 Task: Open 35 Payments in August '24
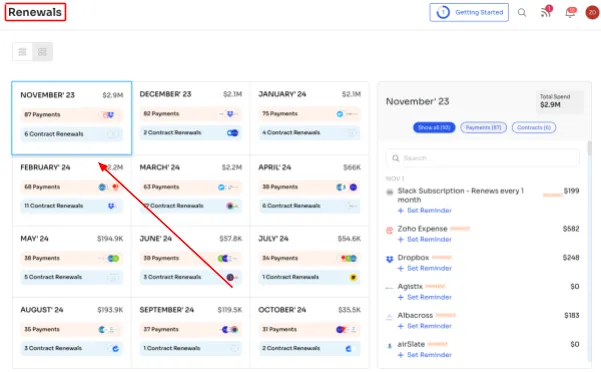(x=72, y=329)
